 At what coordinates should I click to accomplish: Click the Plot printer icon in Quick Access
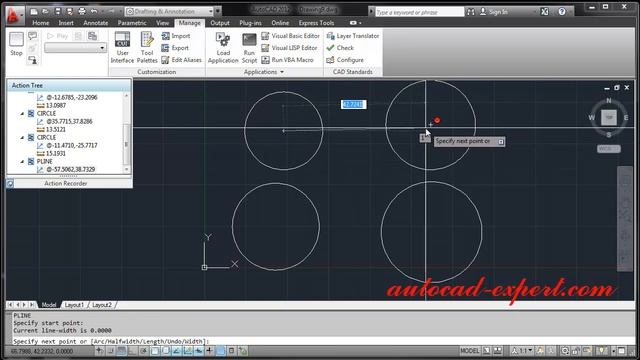(x=82, y=11)
